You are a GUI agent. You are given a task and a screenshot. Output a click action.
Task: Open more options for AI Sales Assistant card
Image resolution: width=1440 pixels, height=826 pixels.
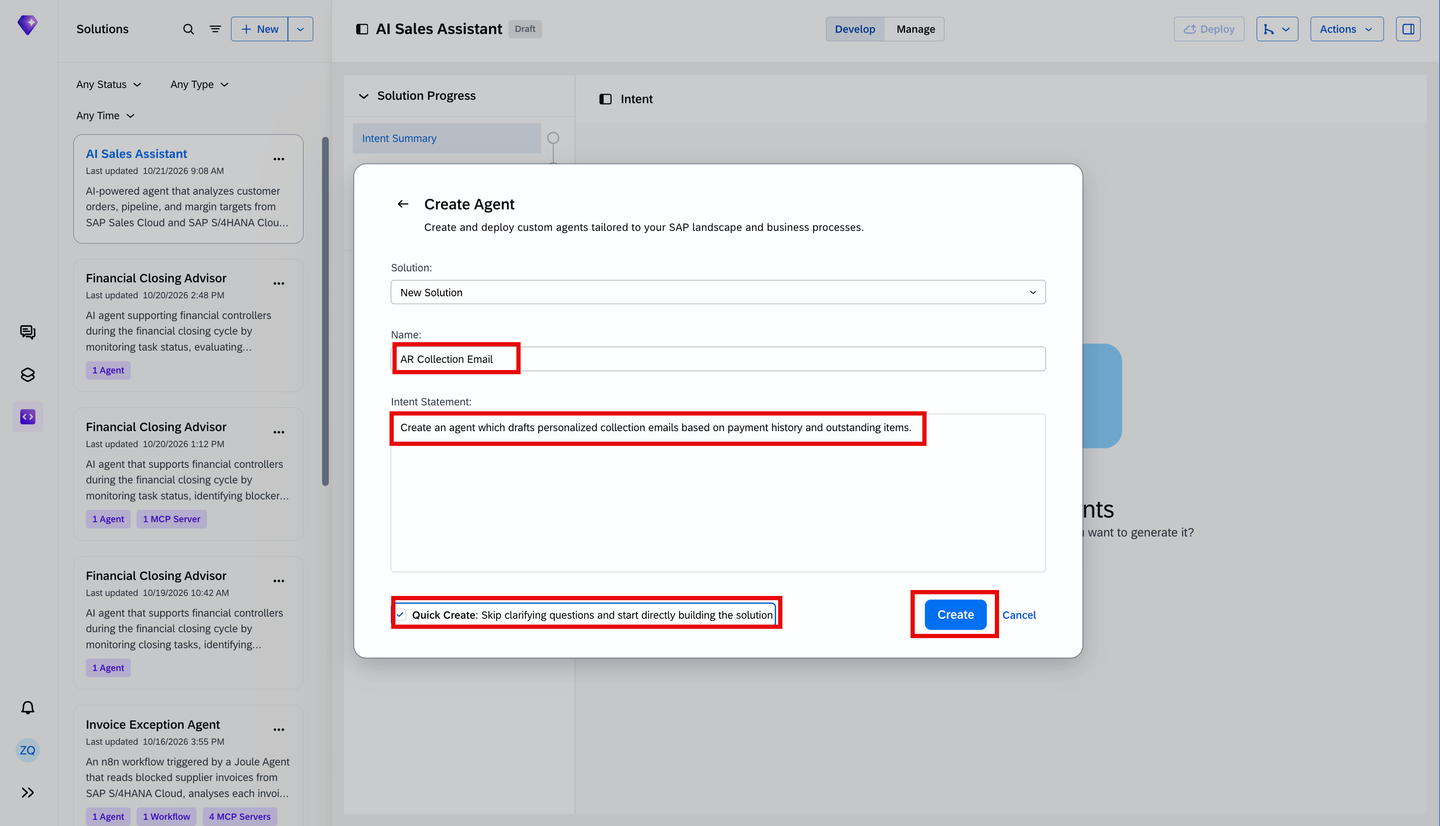(x=279, y=159)
